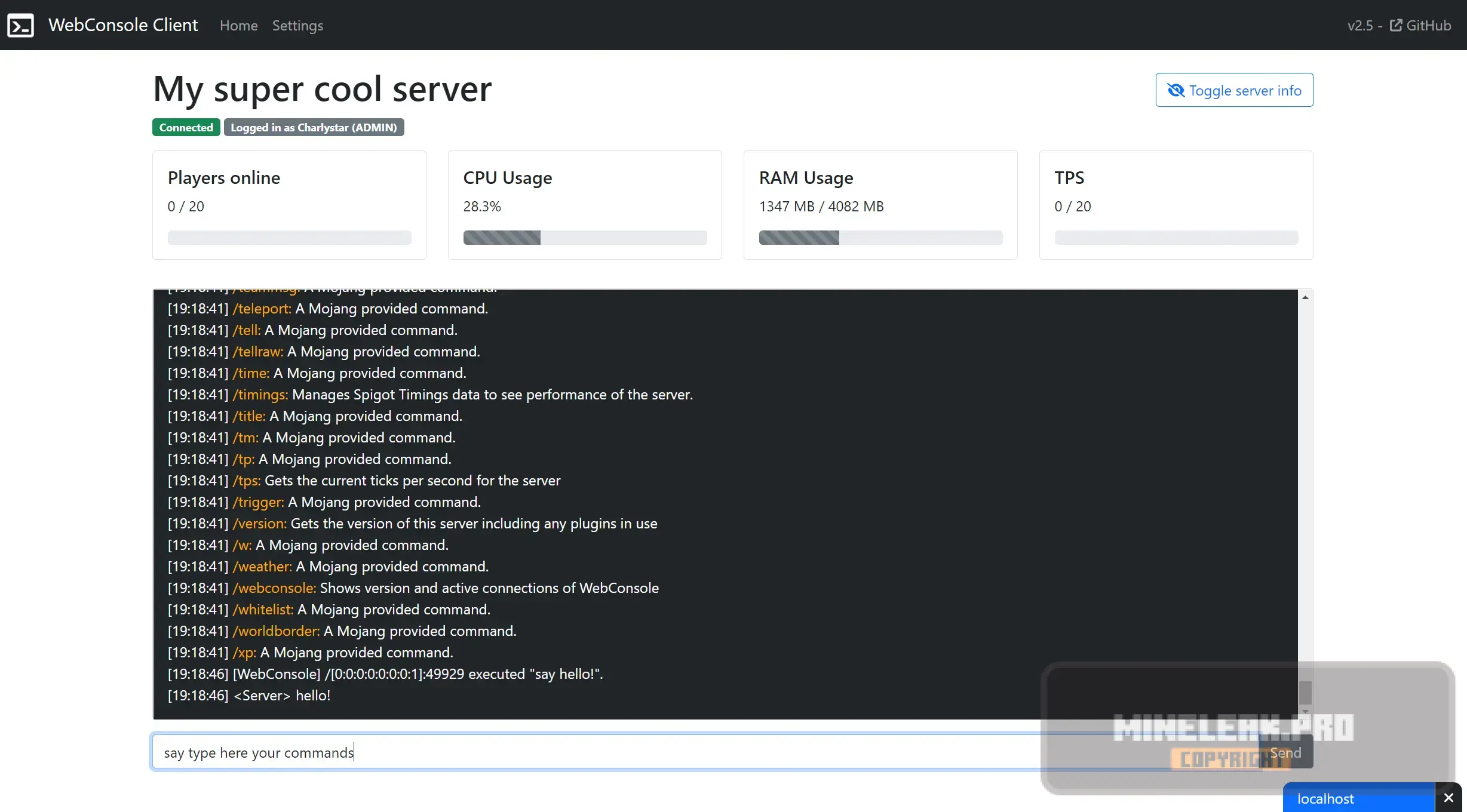Click the Logged in as Charlystar badge
This screenshot has width=1467, height=812.
[314, 127]
